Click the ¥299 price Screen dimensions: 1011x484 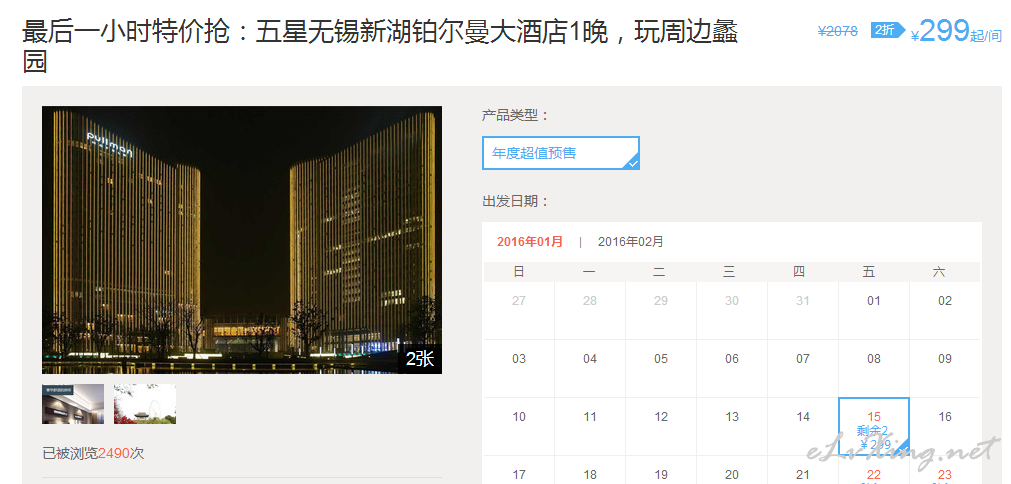(x=940, y=31)
